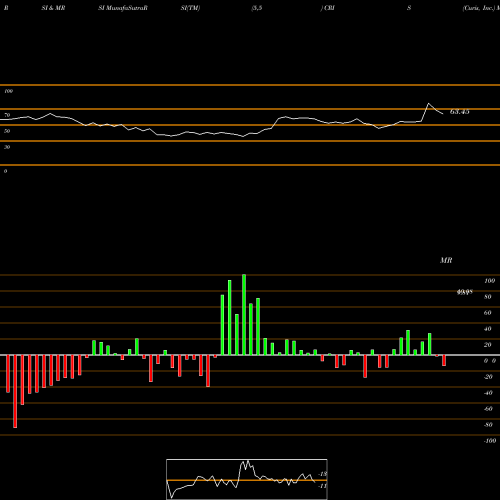Click the -18 value in mini chart
This screenshot has width=500, height=500.
click(x=323, y=474)
